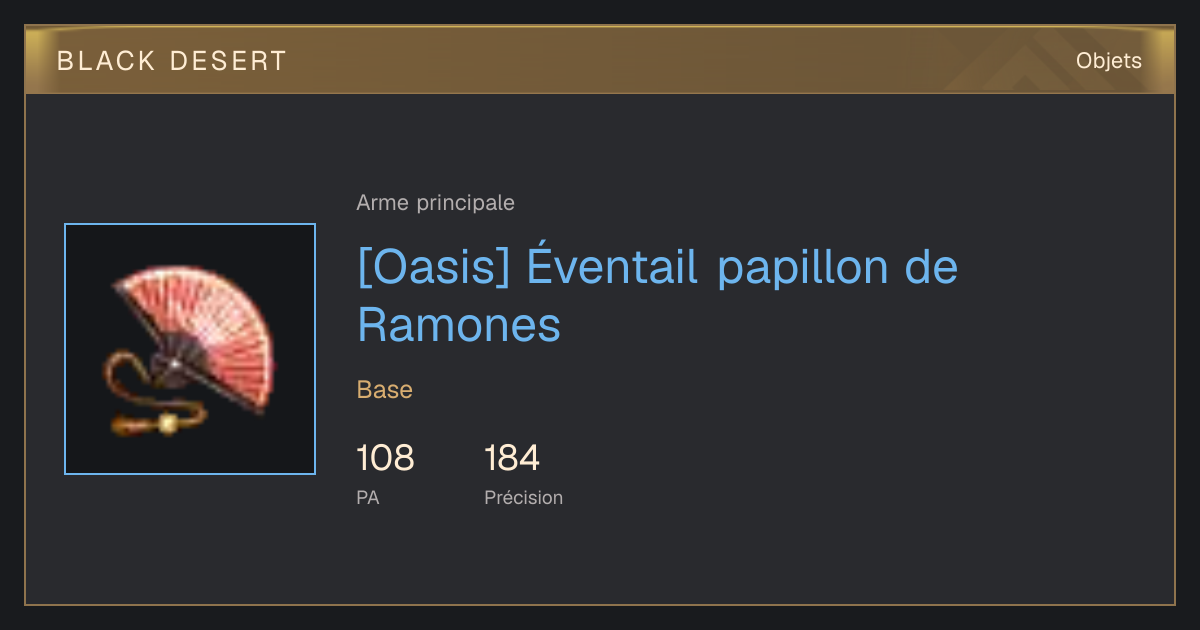1200x630 pixels.
Task: Click the 184 Précision stat value
Action: point(512,459)
